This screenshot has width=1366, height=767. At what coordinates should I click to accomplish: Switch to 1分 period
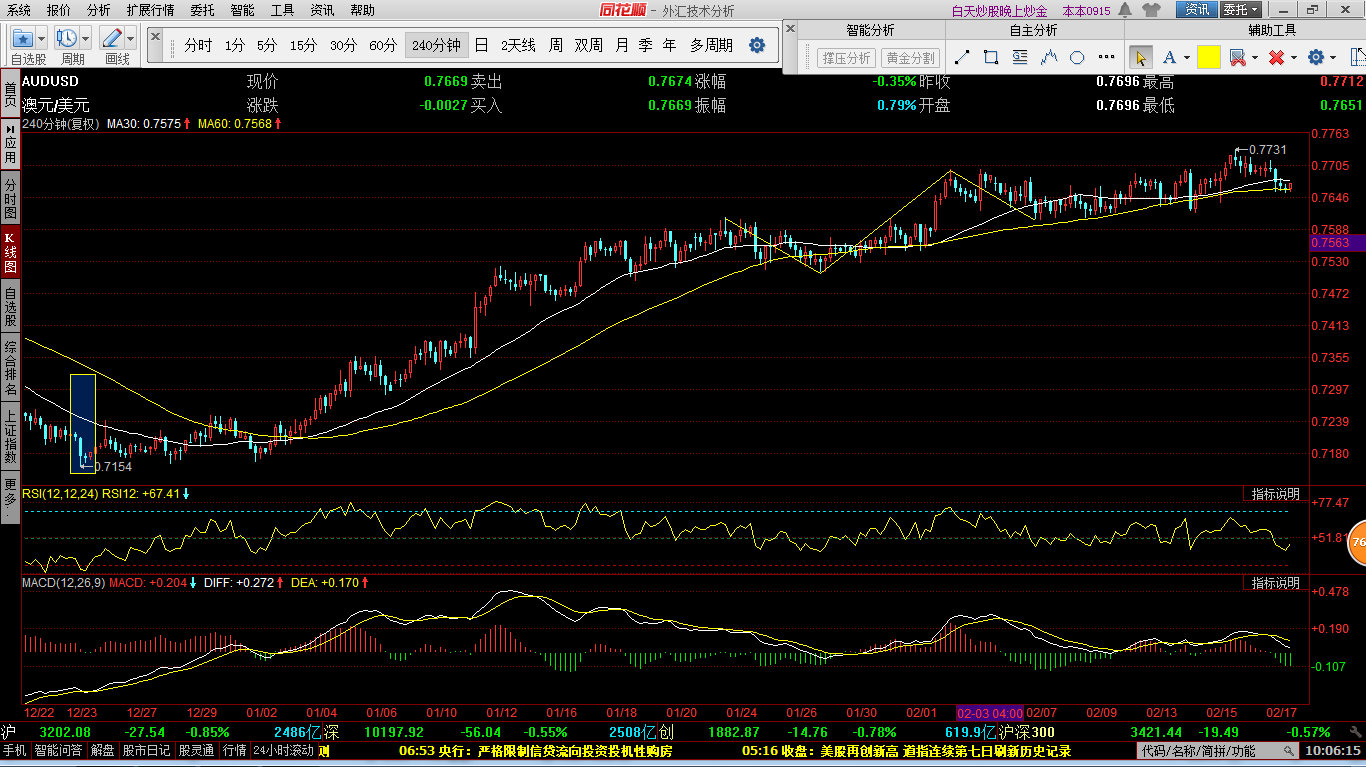point(234,45)
